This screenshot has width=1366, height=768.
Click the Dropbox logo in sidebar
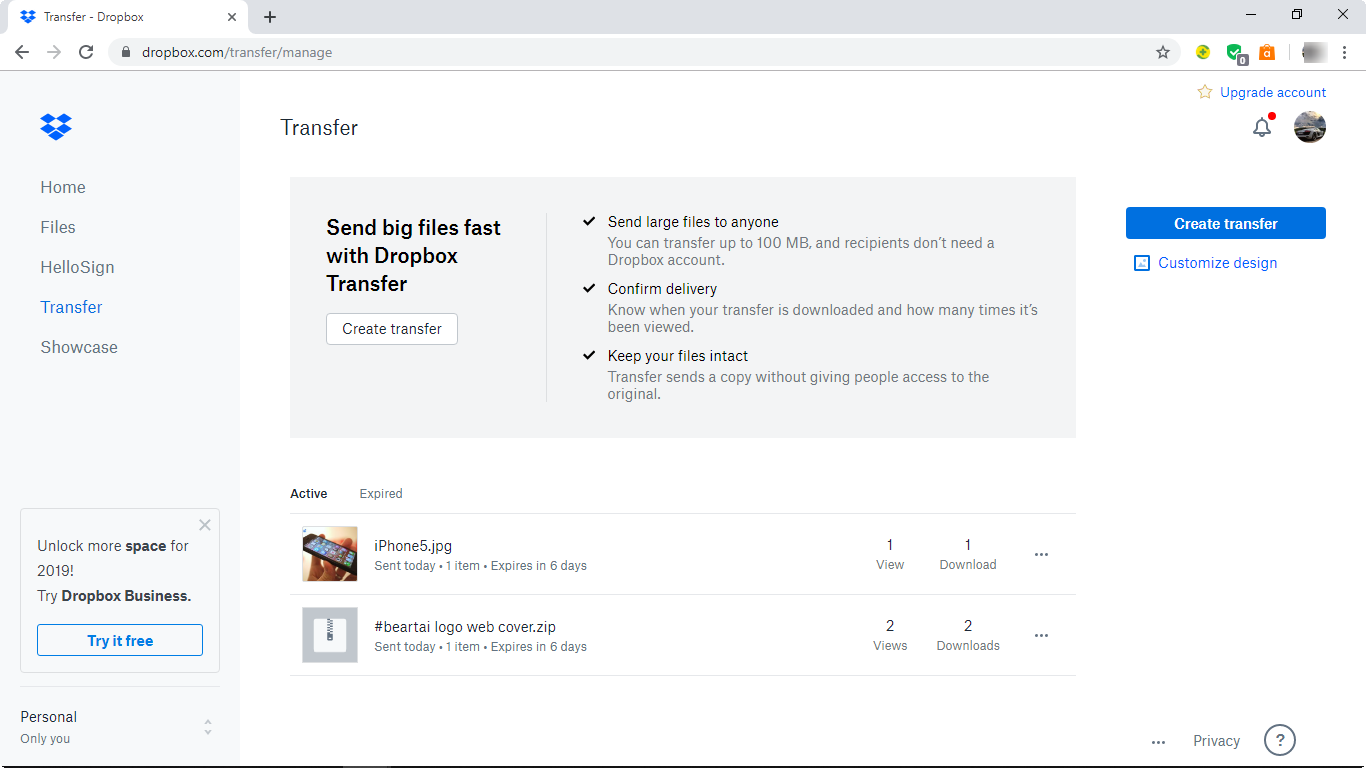pyautogui.click(x=56, y=127)
